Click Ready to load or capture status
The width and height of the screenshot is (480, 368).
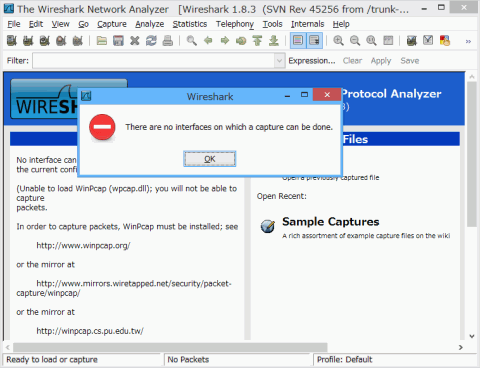point(52,360)
